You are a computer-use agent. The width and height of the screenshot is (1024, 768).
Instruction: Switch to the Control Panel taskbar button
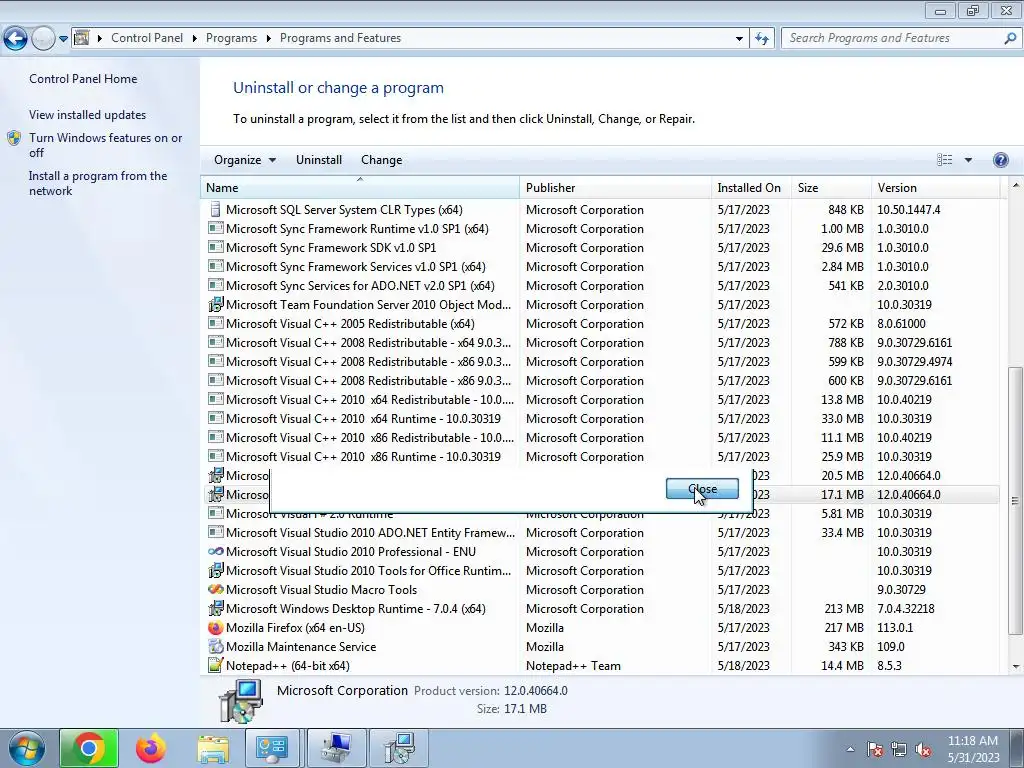pos(272,748)
